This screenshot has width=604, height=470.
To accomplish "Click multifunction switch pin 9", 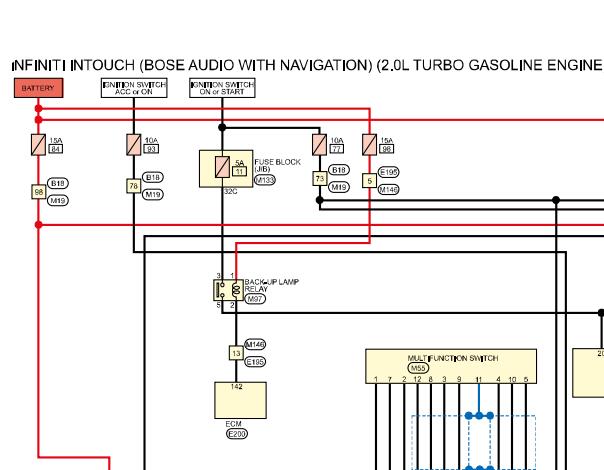I will coord(459,379).
